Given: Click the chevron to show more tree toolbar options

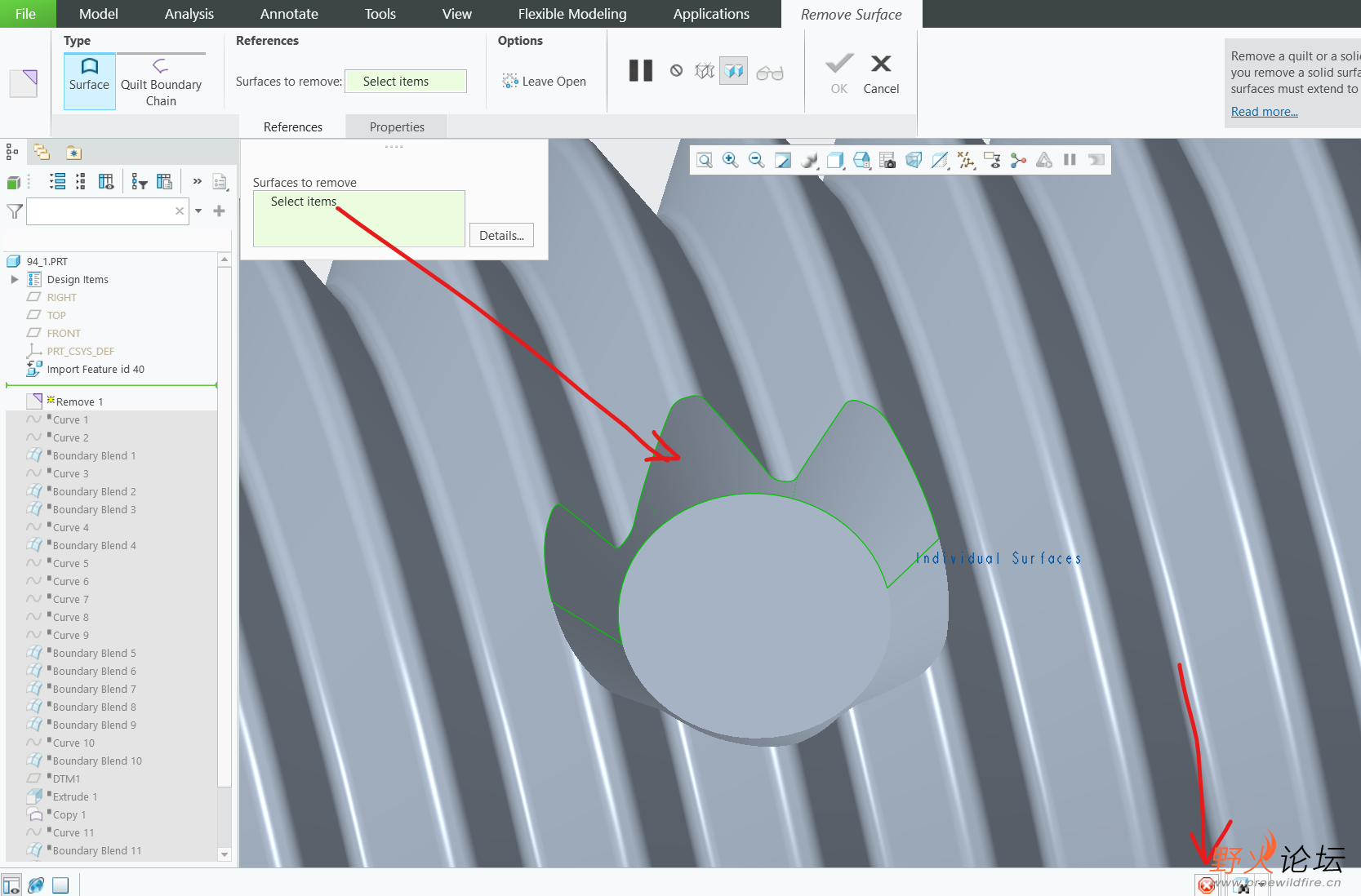Looking at the screenshot, I should coord(196,181).
